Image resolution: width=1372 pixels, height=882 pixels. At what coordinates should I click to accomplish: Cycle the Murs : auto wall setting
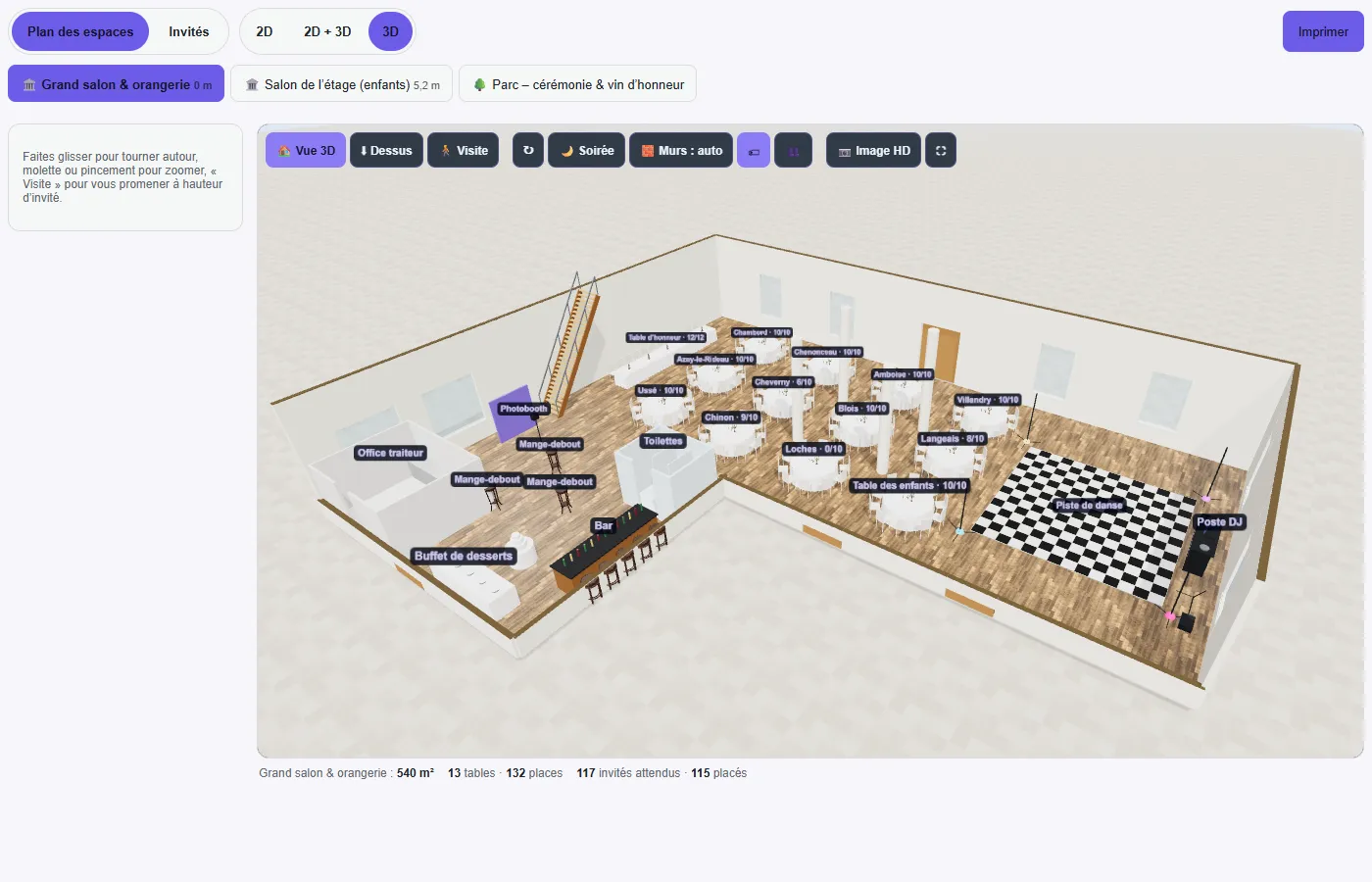[681, 150]
